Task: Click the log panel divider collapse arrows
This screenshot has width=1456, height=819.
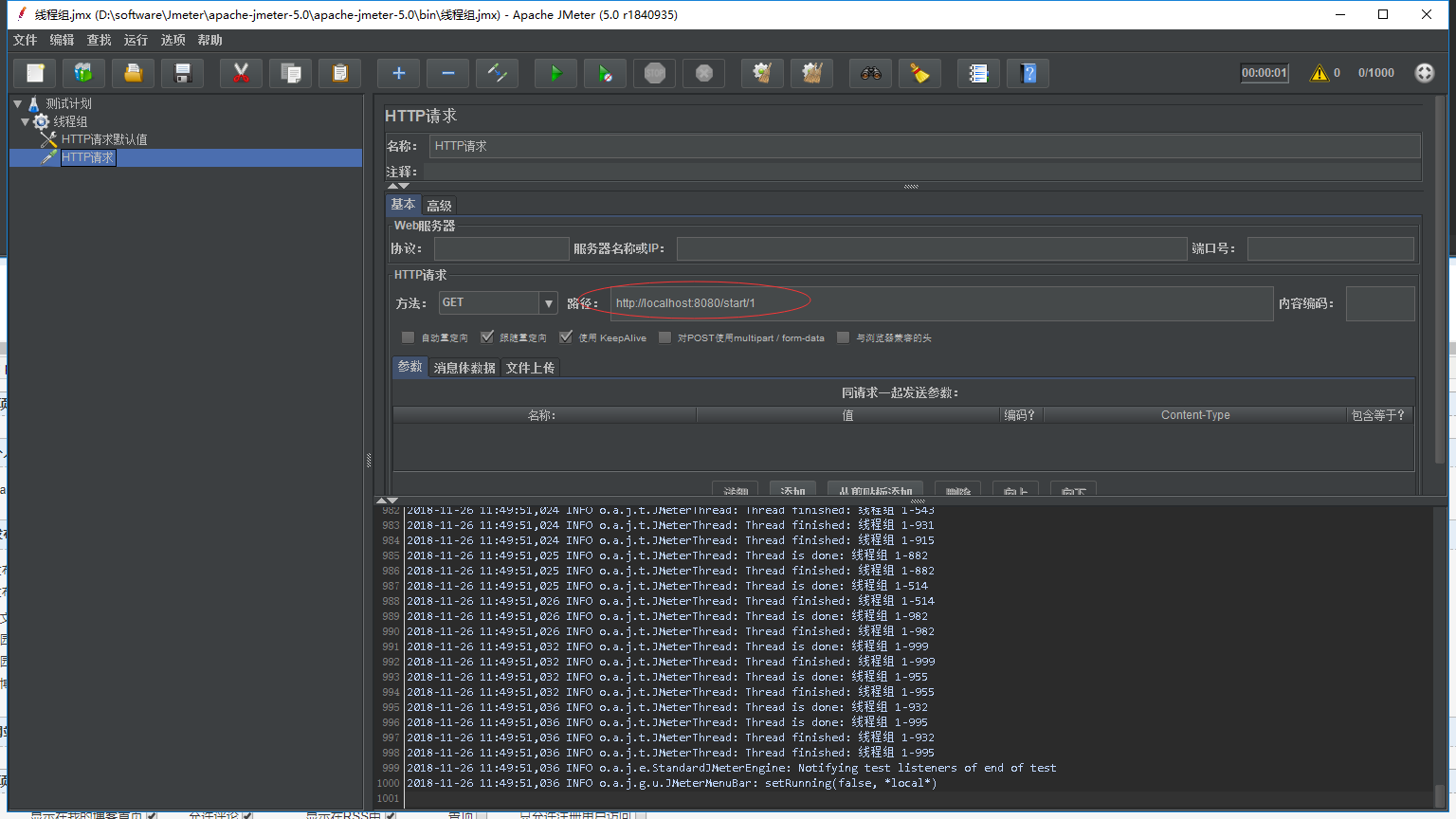Action: [387, 500]
